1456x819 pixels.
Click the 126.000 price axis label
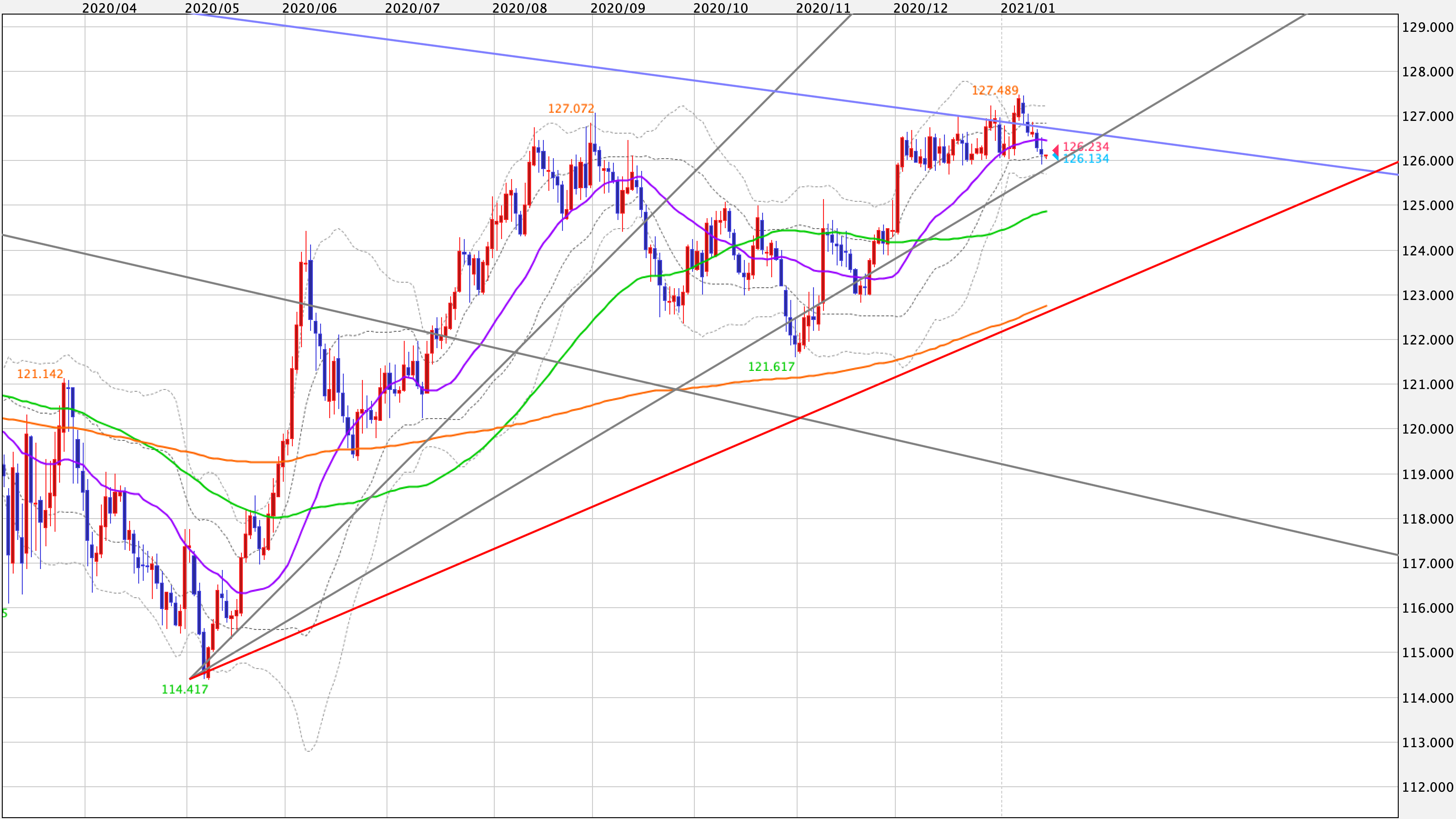tap(1428, 161)
